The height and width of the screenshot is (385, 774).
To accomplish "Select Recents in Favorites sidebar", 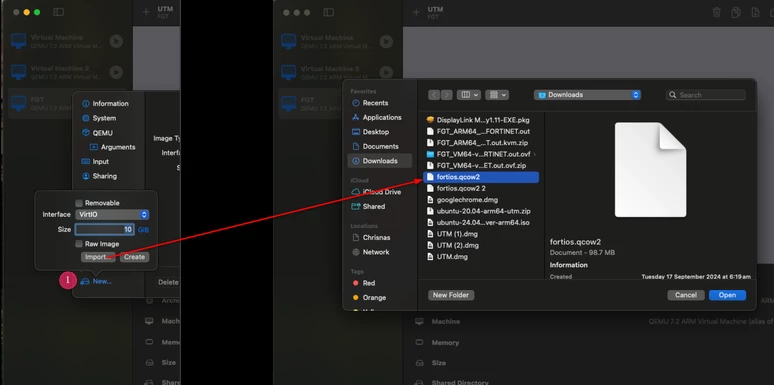I will [x=375, y=103].
